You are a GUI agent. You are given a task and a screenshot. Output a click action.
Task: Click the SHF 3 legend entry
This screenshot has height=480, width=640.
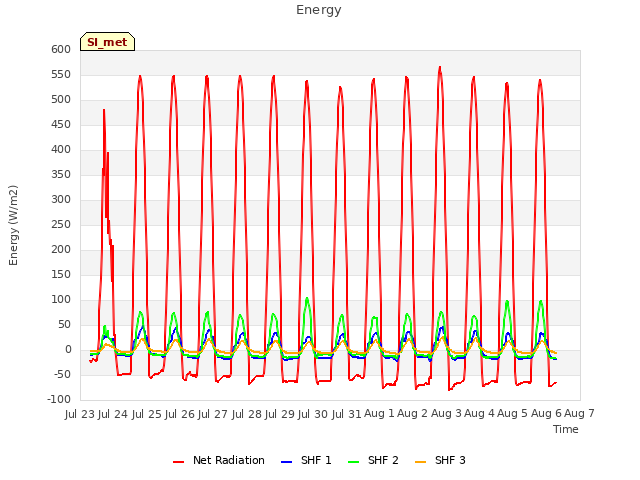click(440, 460)
